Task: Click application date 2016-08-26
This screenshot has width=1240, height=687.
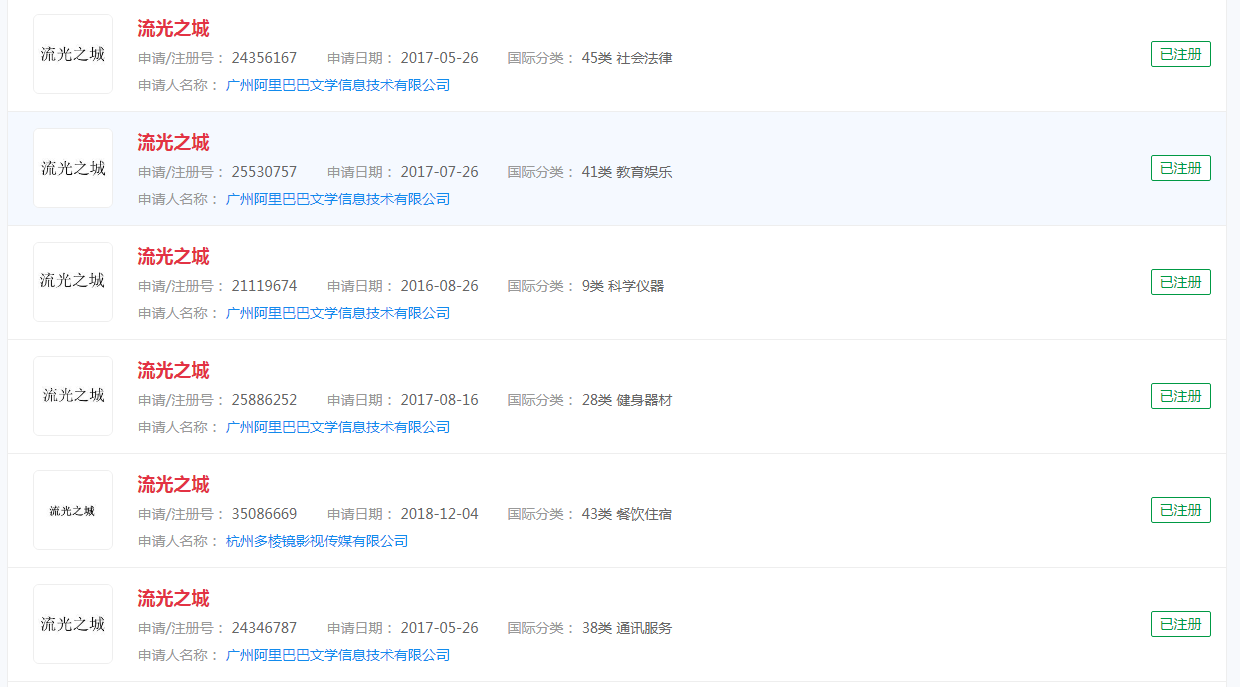Action: (x=440, y=286)
